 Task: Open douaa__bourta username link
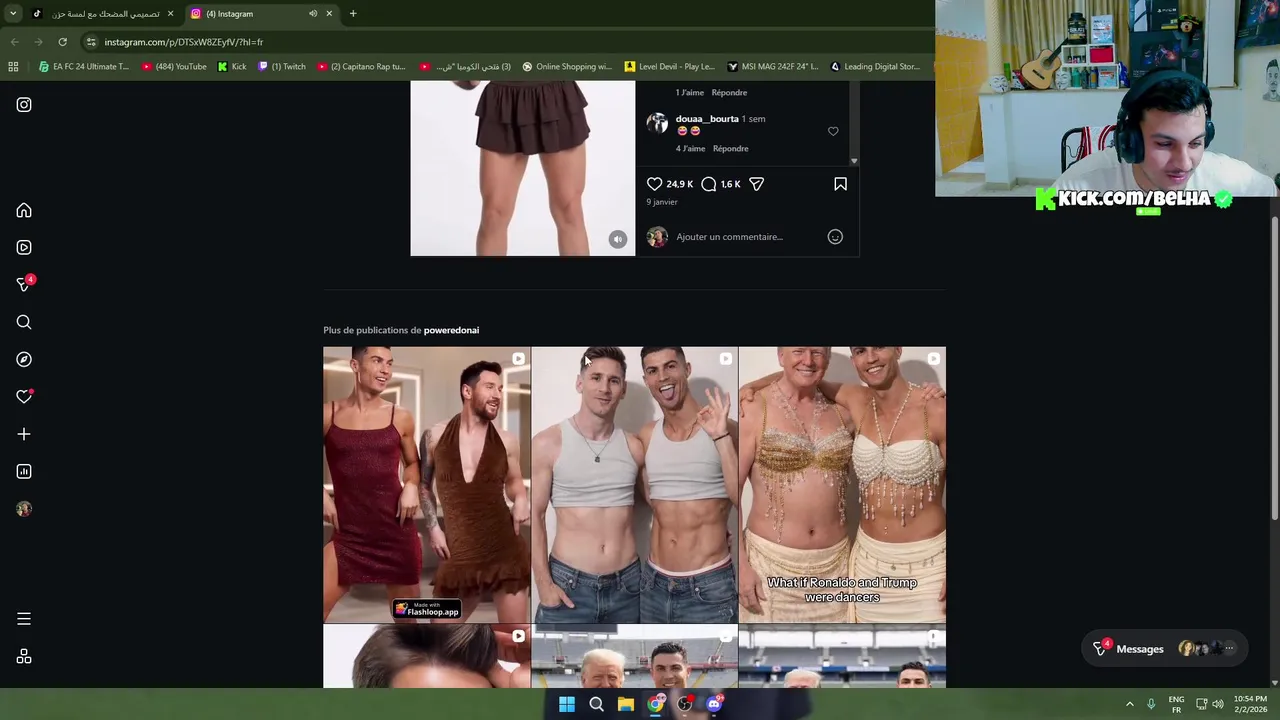707,119
